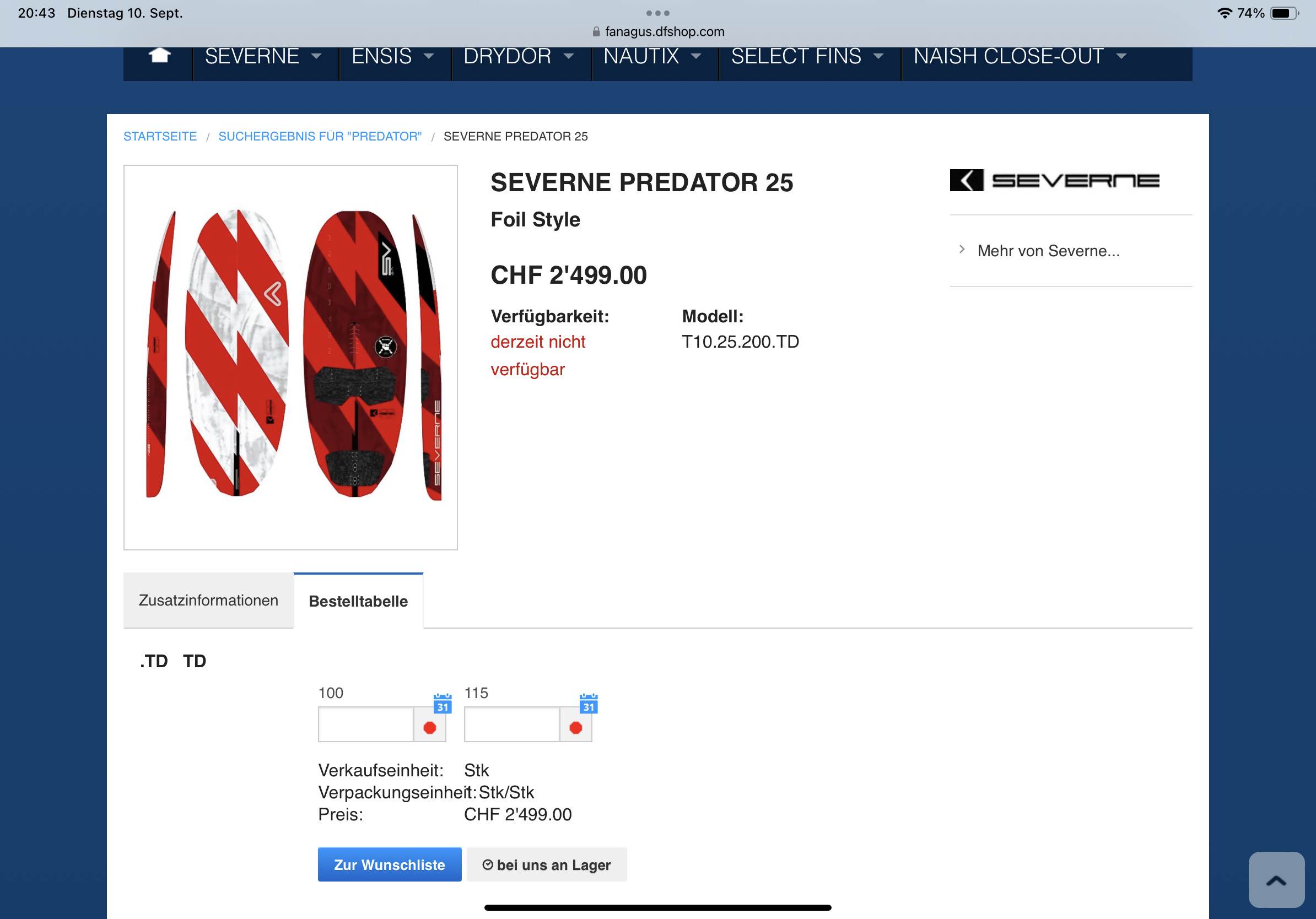
Task: Click quantity input field for size 100
Action: (366, 725)
